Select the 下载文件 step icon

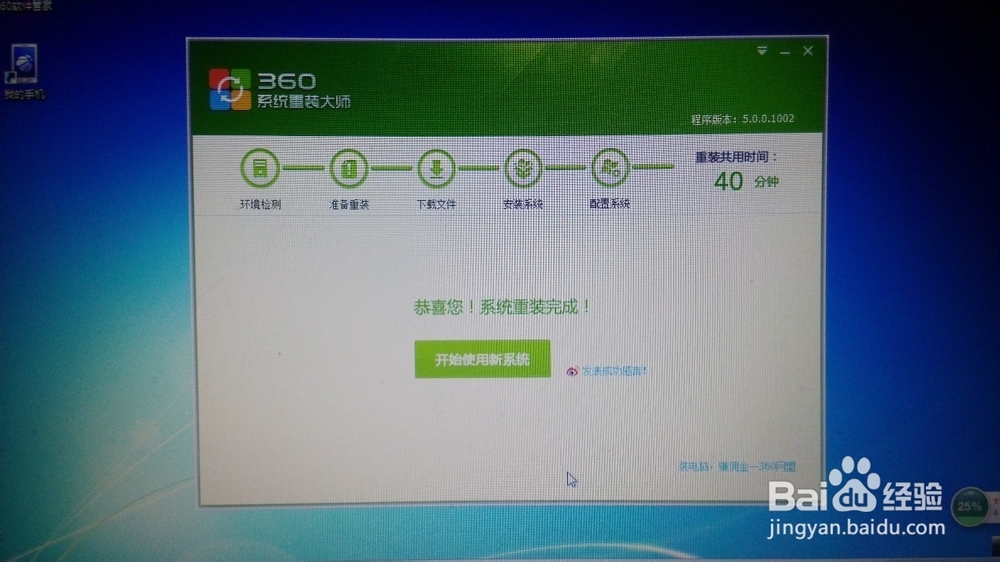pyautogui.click(x=436, y=168)
